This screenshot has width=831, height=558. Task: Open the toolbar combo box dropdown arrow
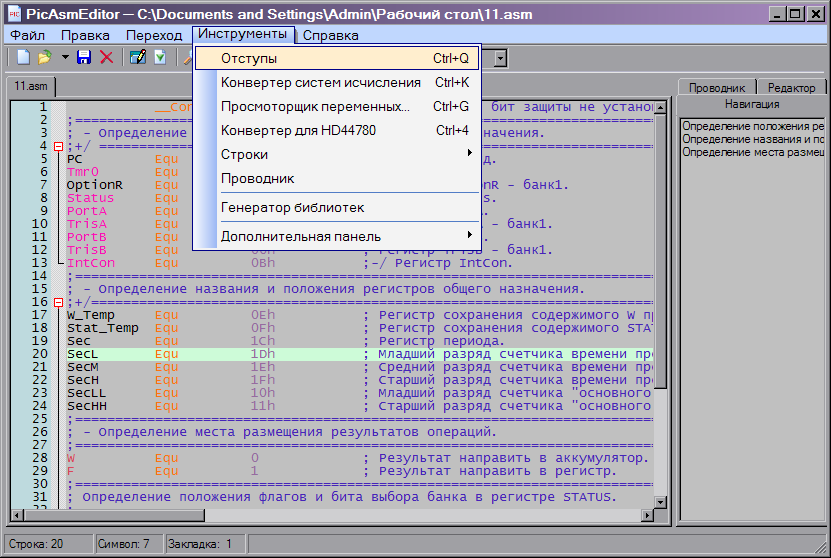501,58
